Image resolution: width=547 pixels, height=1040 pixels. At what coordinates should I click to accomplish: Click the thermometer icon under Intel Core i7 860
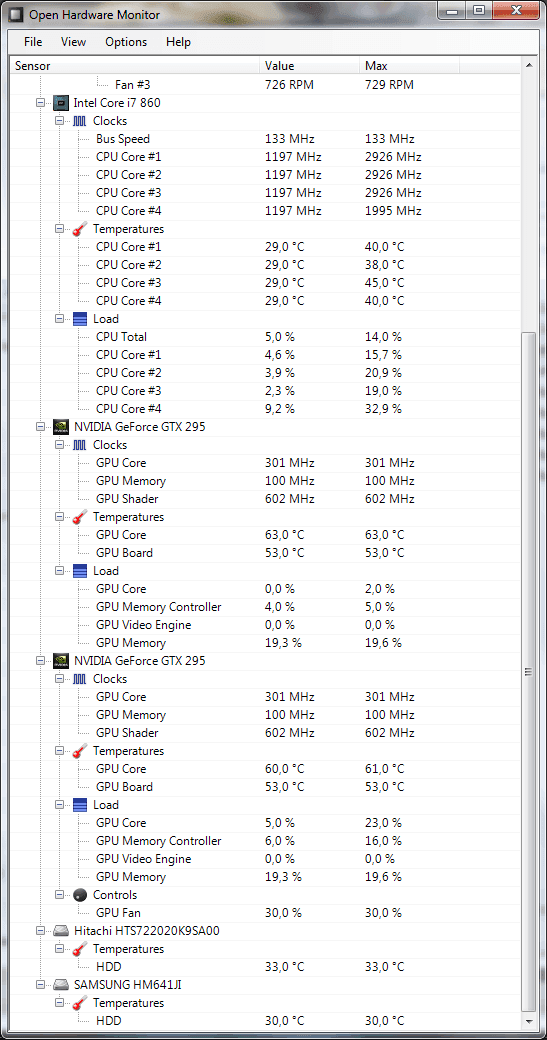(x=80, y=229)
